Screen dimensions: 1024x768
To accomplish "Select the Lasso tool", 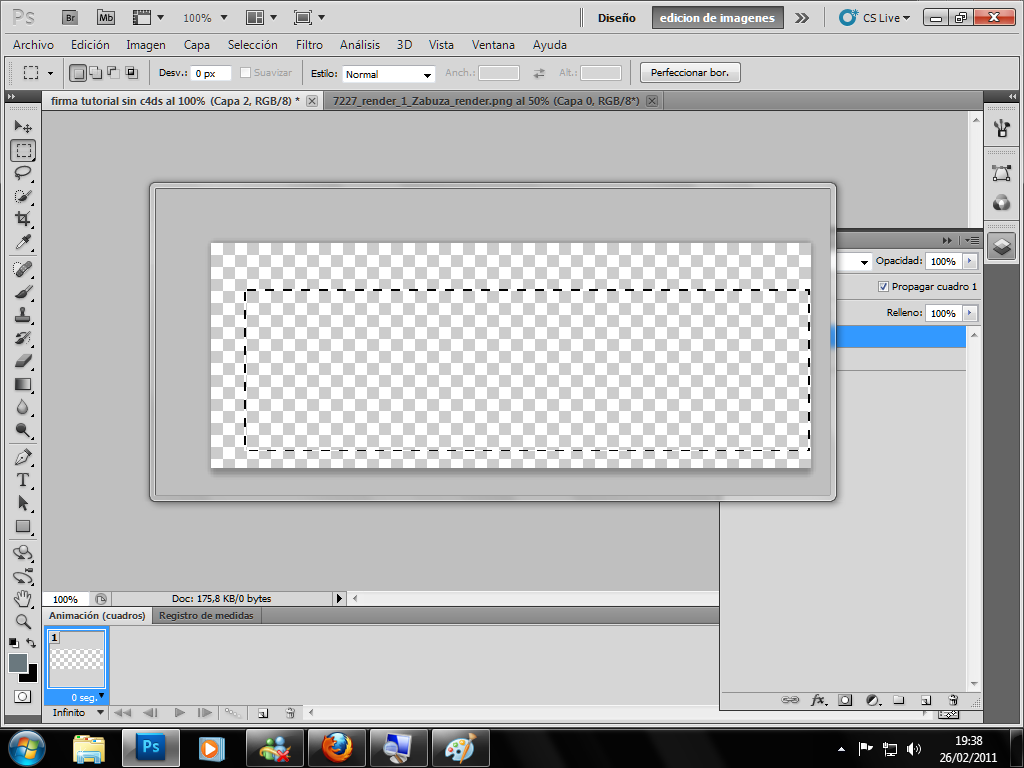I will coord(23,173).
